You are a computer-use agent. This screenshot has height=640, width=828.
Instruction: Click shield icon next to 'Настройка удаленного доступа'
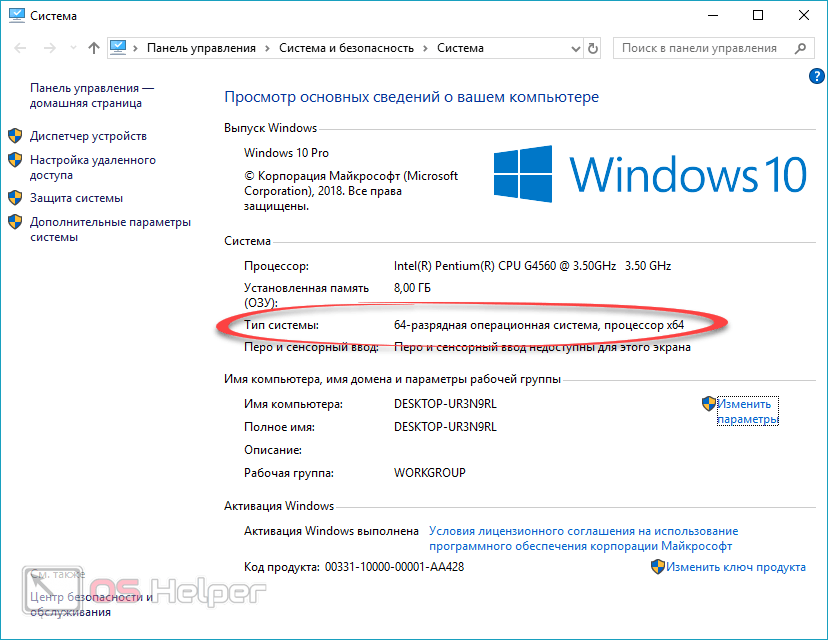[x=15, y=159]
